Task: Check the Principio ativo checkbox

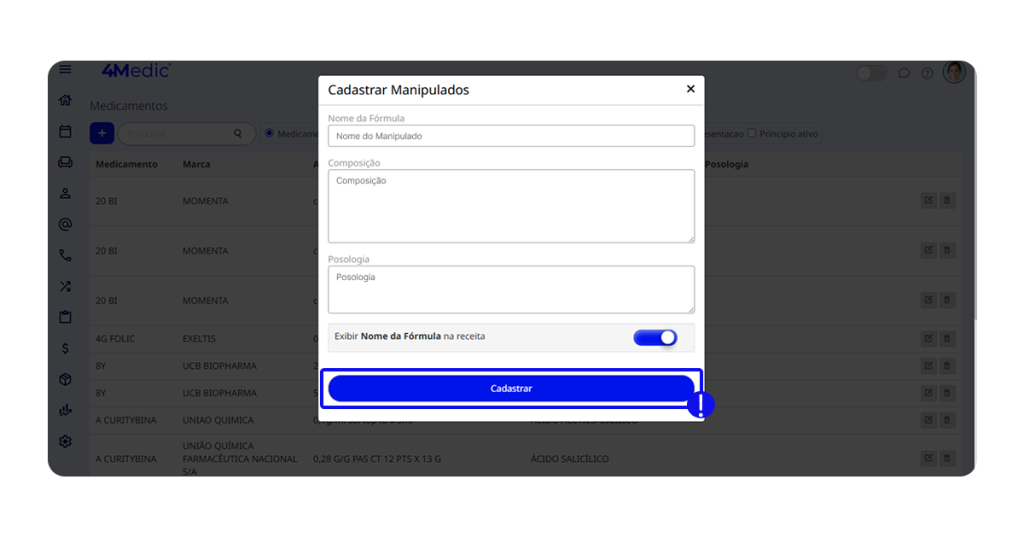Action: pos(752,133)
